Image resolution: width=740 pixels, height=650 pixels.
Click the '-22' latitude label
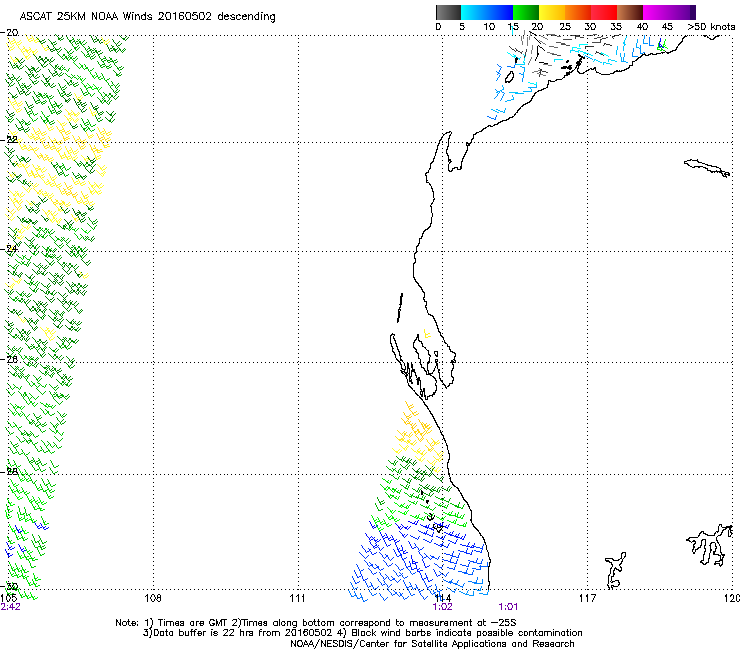point(9,139)
